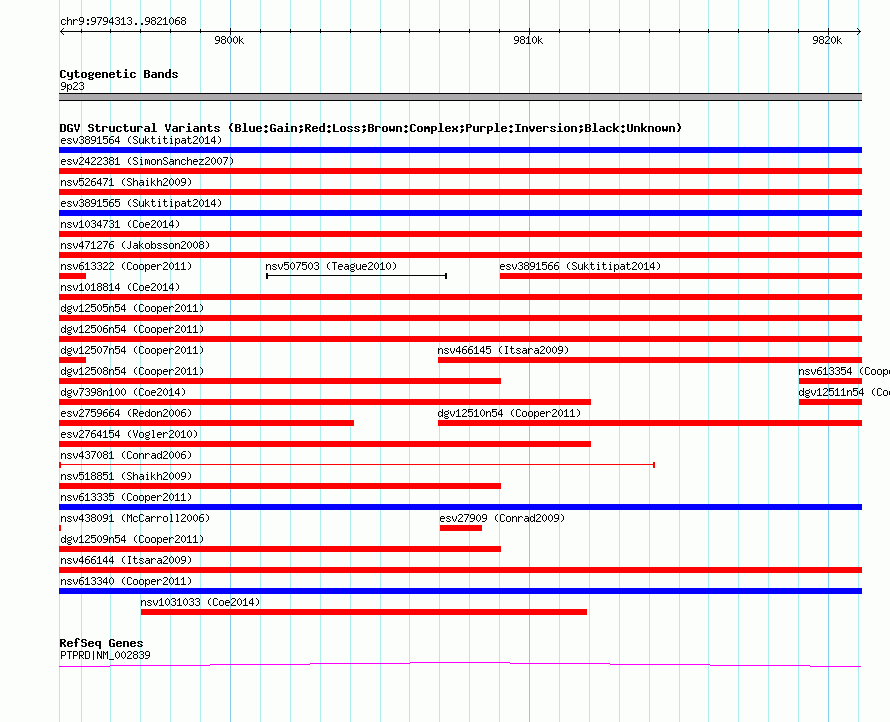Click the chr9:9794313..9821068 coordinates label
Image resolution: width=890 pixels, height=722 pixels.
(123, 21)
